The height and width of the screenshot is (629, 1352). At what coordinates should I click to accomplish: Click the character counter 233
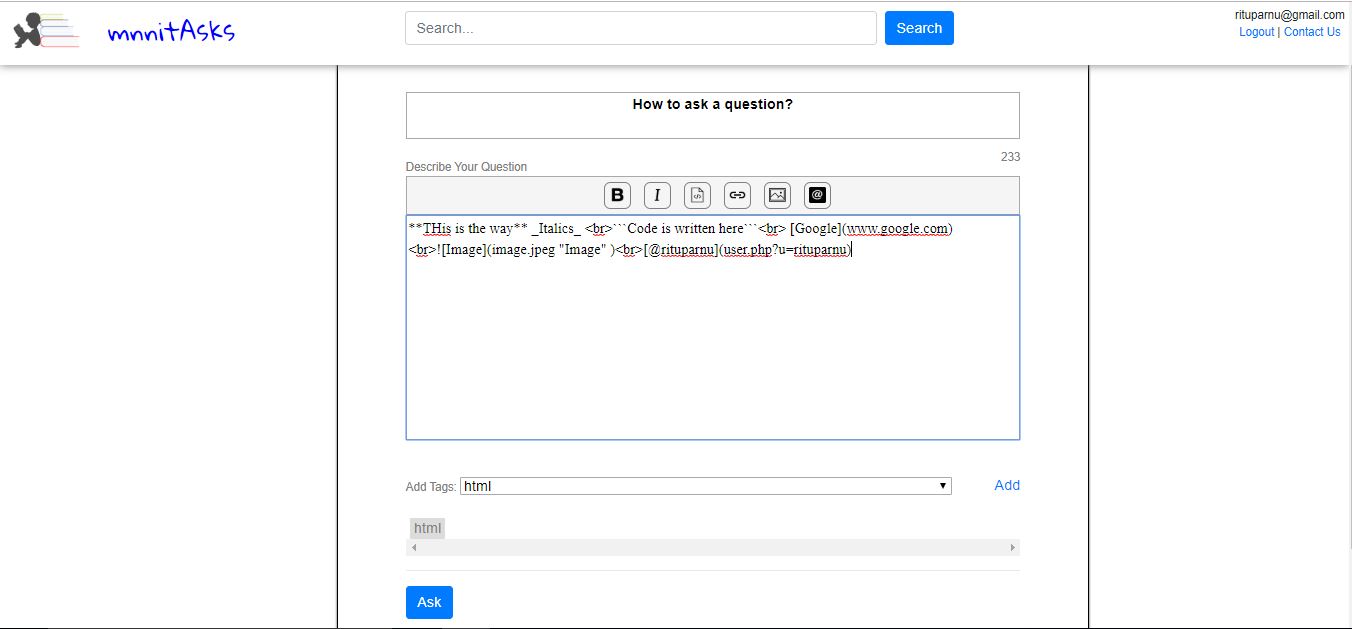(1010, 157)
